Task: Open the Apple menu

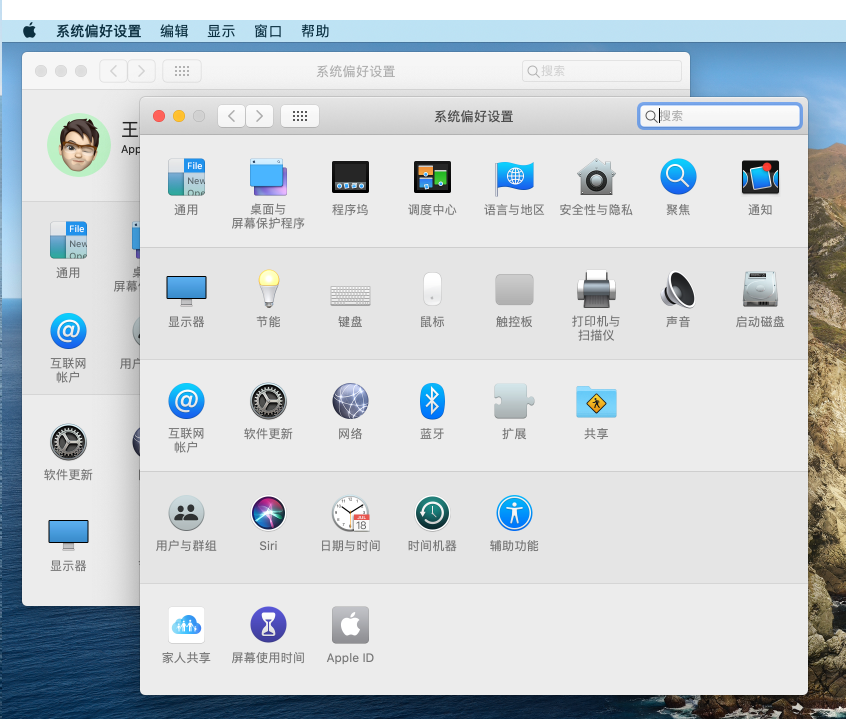Action: 30,31
